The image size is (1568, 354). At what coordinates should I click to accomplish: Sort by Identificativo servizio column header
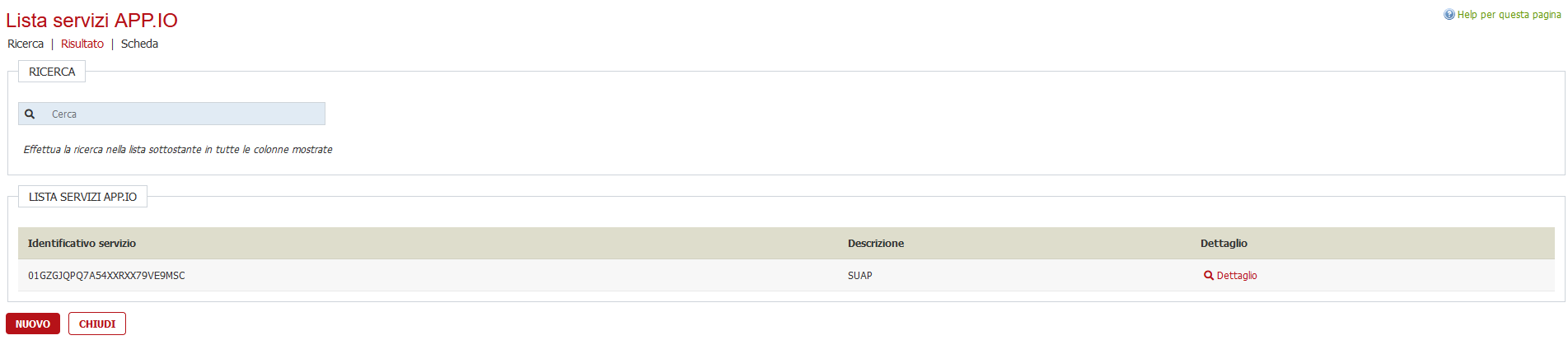(82, 244)
